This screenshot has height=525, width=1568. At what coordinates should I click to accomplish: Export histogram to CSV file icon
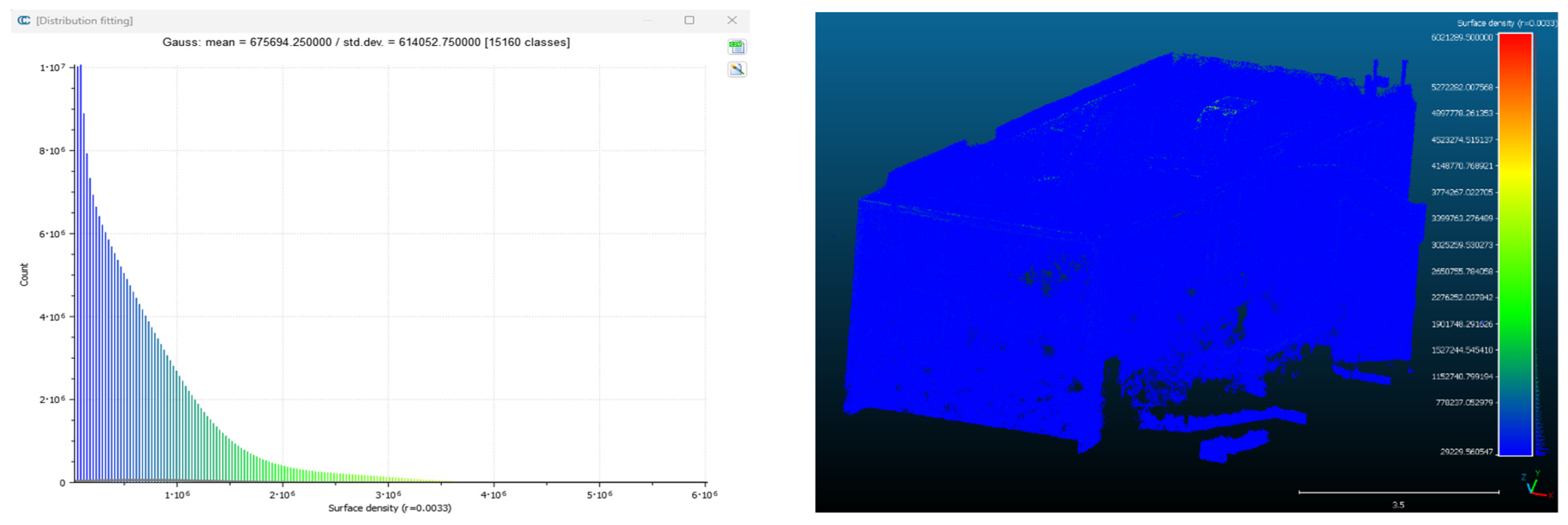(737, 47)
